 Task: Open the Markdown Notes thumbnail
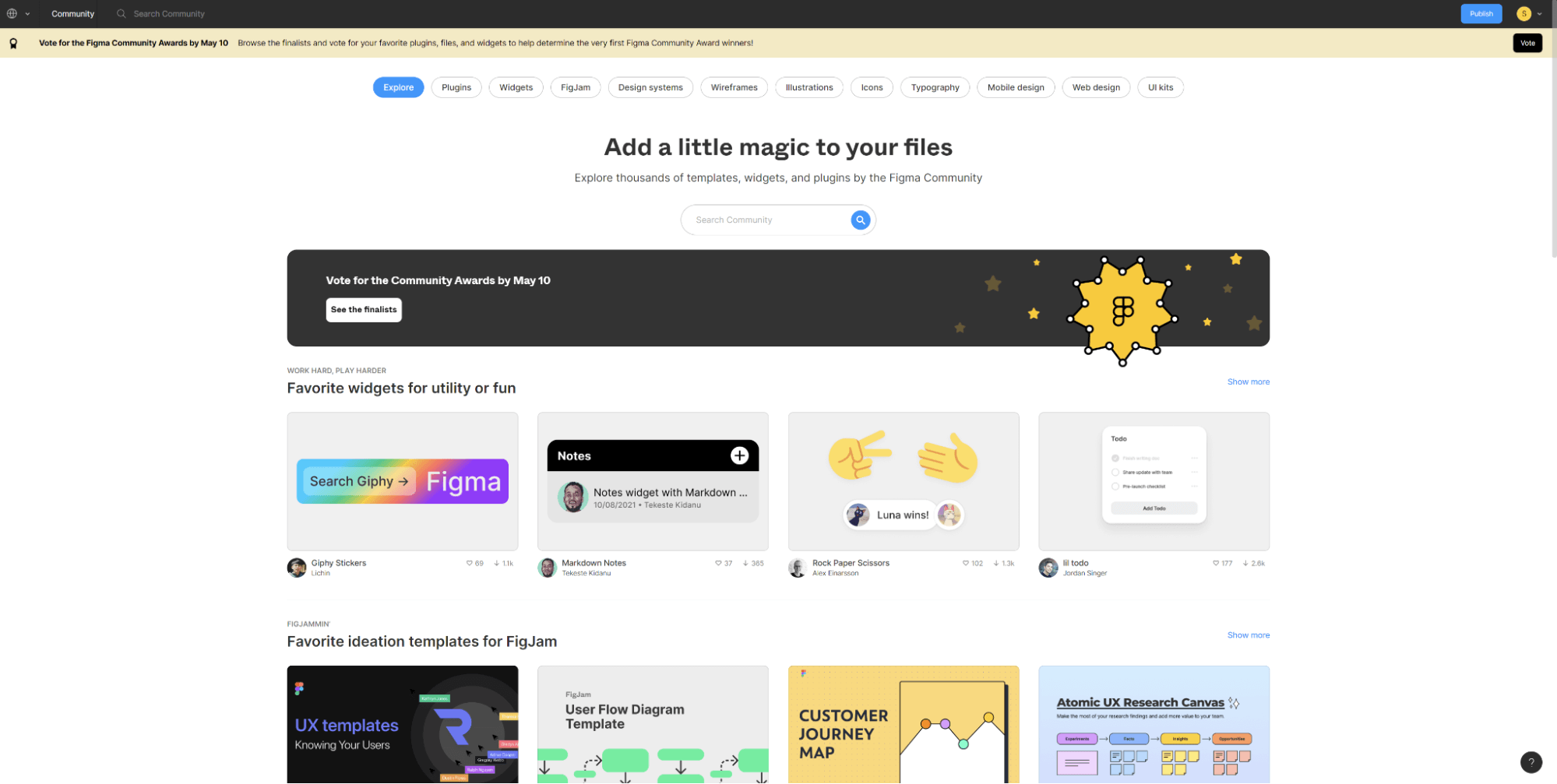click(653, 481)
